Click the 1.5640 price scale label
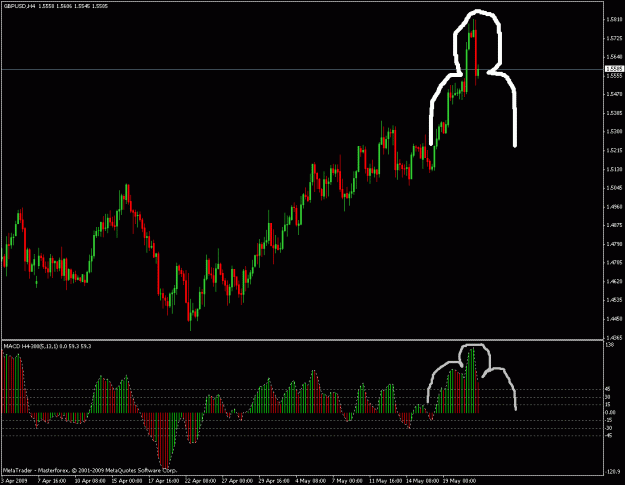The height and width of the screenshot is (485, 625). (614, 57)
